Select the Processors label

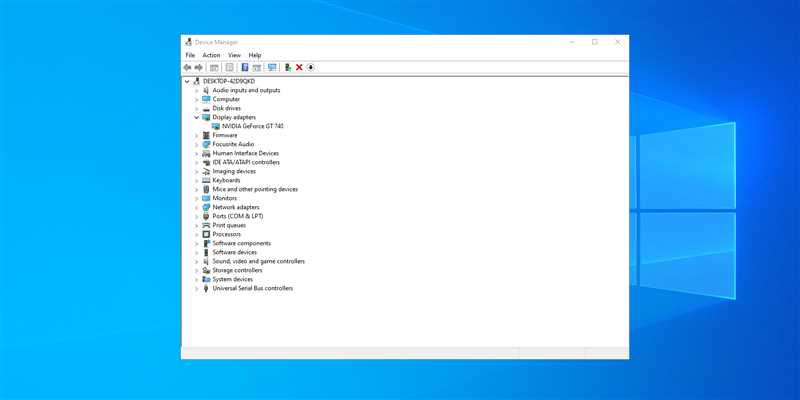[x=227, y=234]
